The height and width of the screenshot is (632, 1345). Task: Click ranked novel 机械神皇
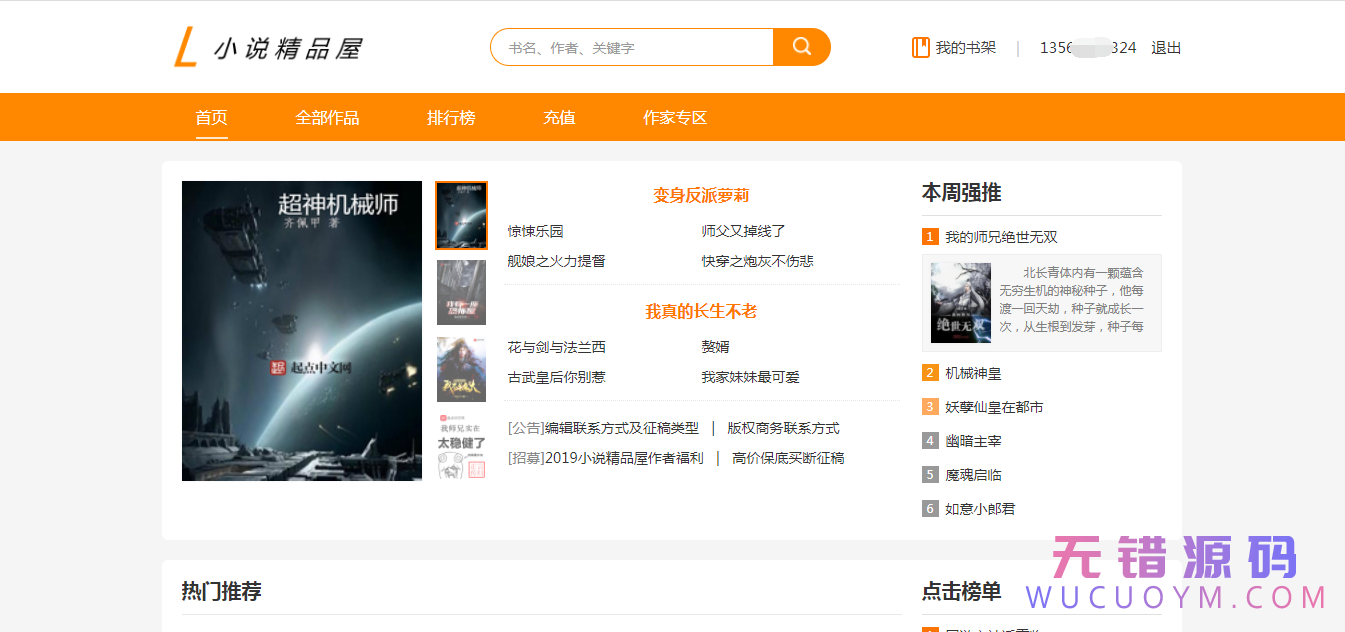coord(976,372)
